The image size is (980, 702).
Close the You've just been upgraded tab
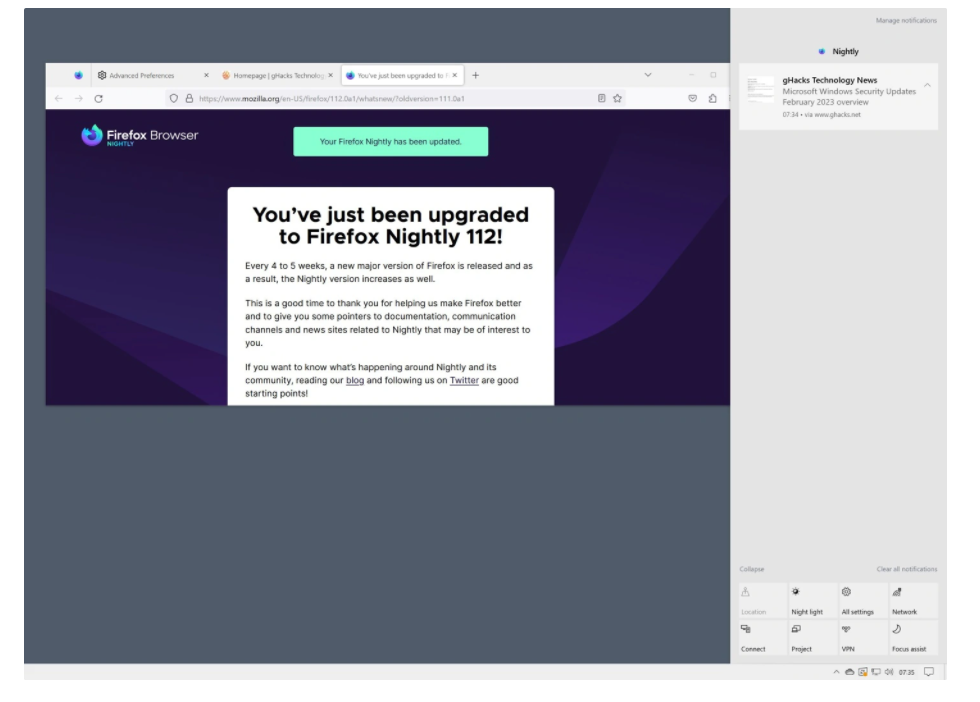click(455, 75)
